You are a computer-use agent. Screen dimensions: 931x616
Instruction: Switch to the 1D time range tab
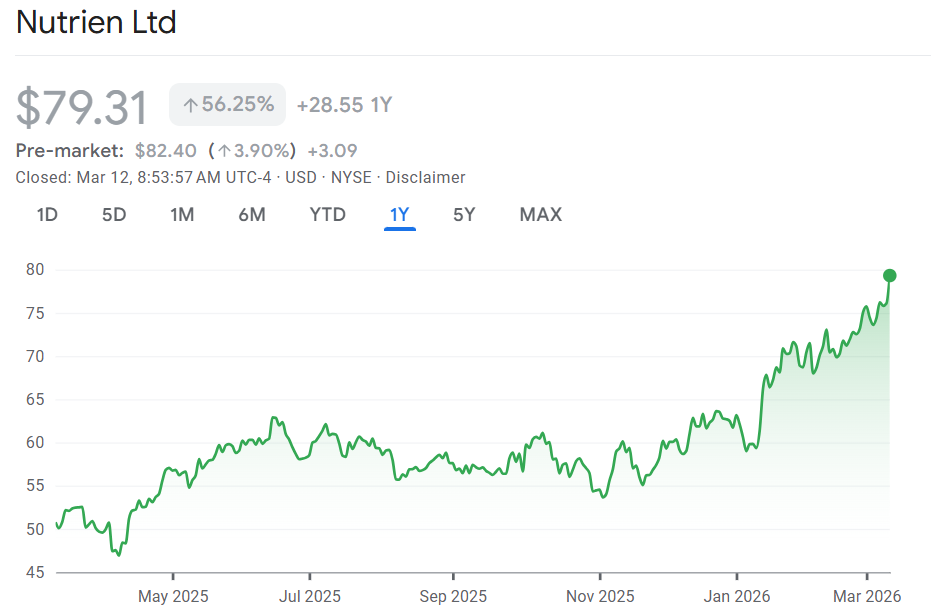[x=47, y=214]
